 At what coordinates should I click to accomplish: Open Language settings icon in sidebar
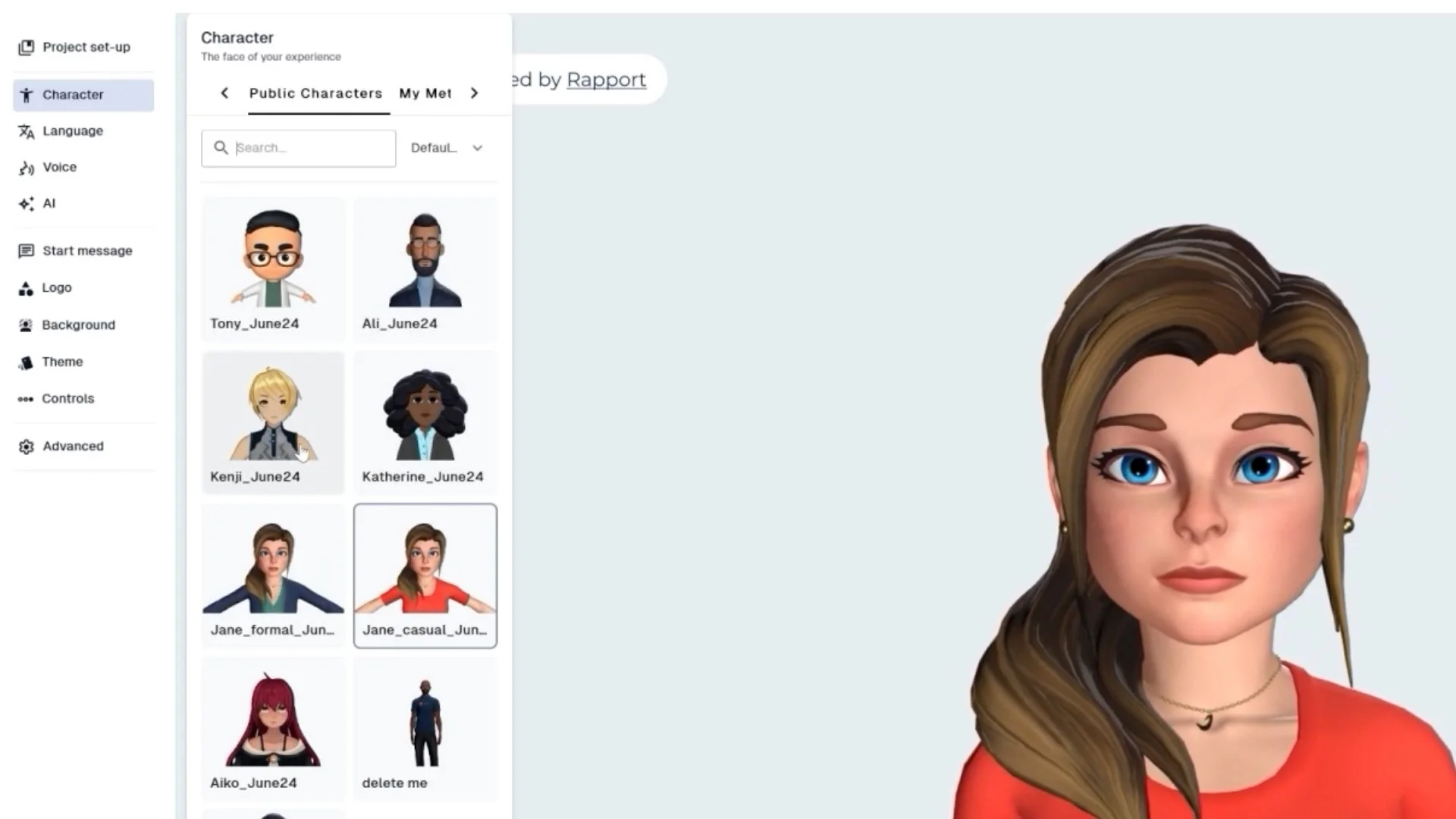[x=26, y=132]
